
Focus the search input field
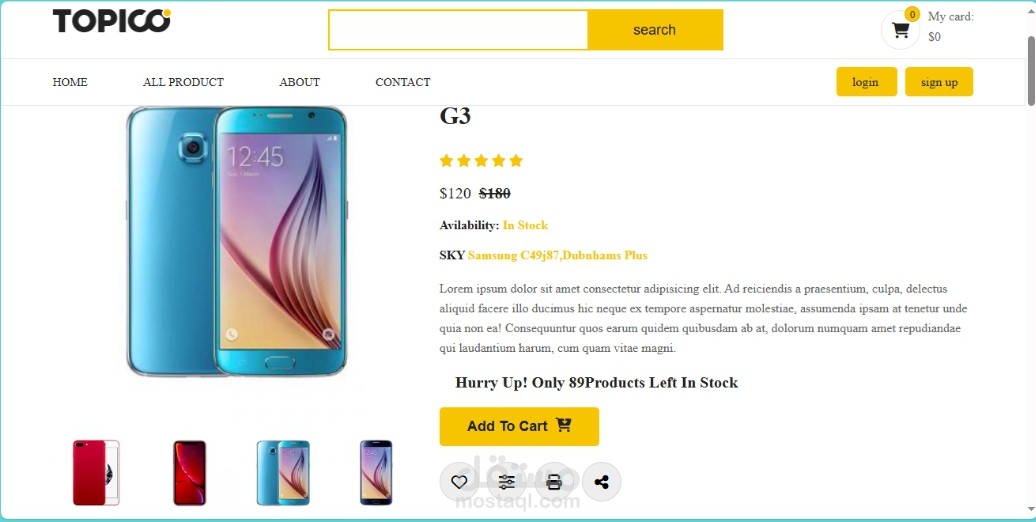(x=458, y=30)
